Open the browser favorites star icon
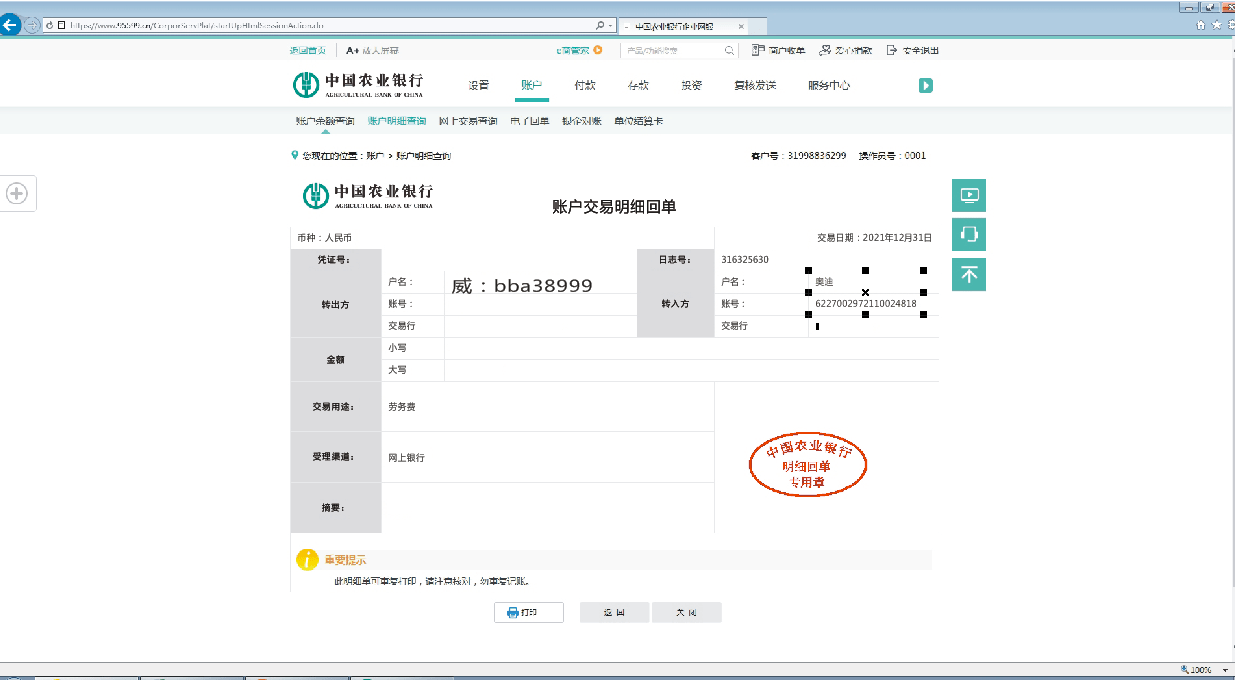This screenshot has height=680, width=1235. 1216,25
